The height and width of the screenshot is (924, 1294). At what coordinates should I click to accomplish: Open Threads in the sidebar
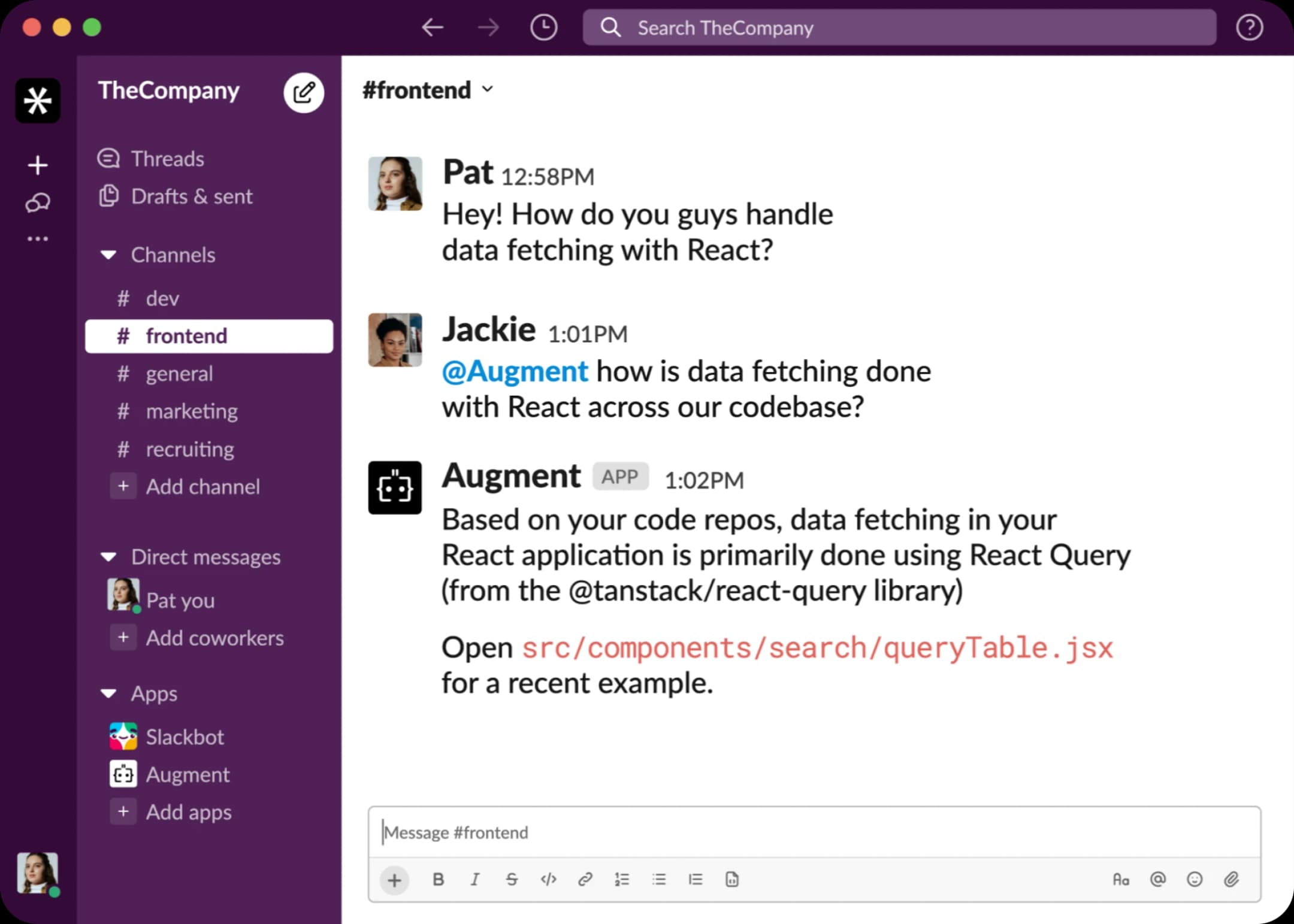[x=167, y=159]
